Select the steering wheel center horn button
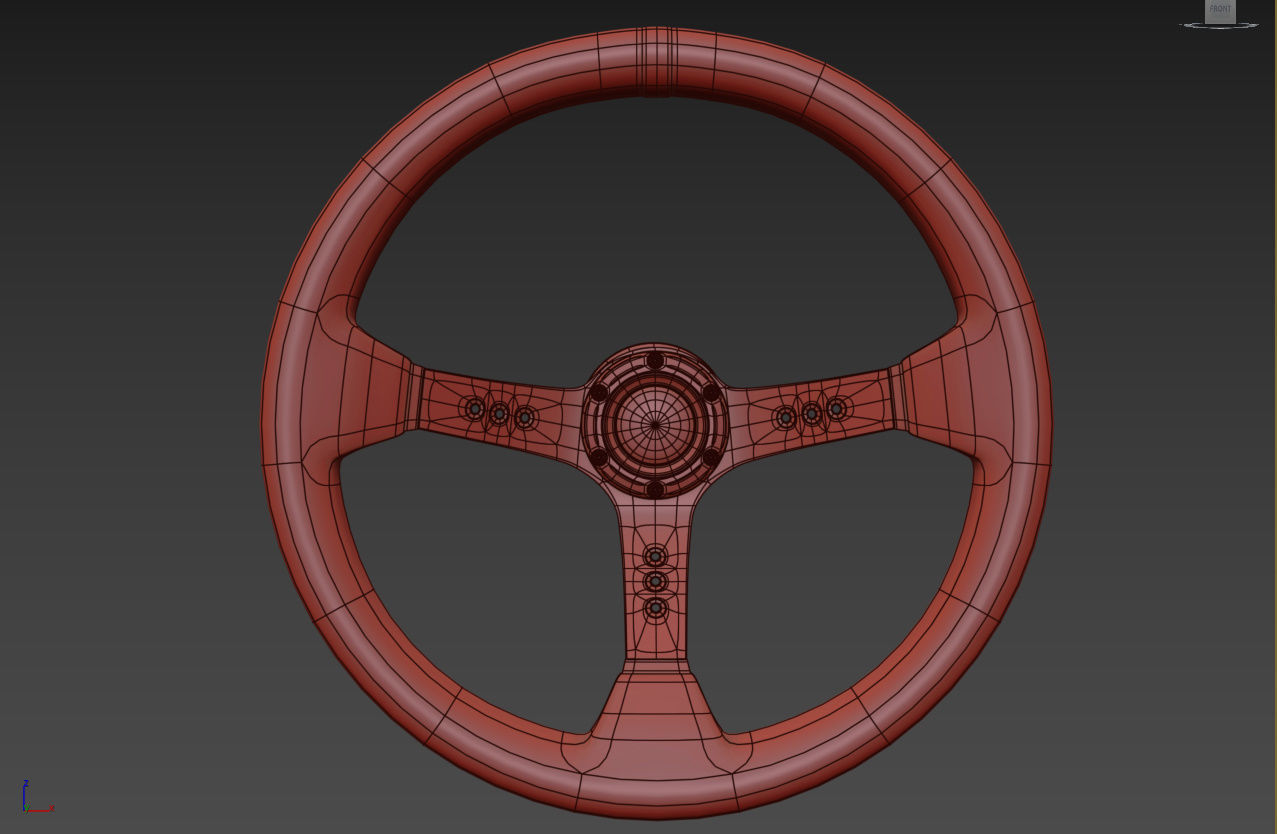Screen dimensions: 1277x834 point(655,424)
